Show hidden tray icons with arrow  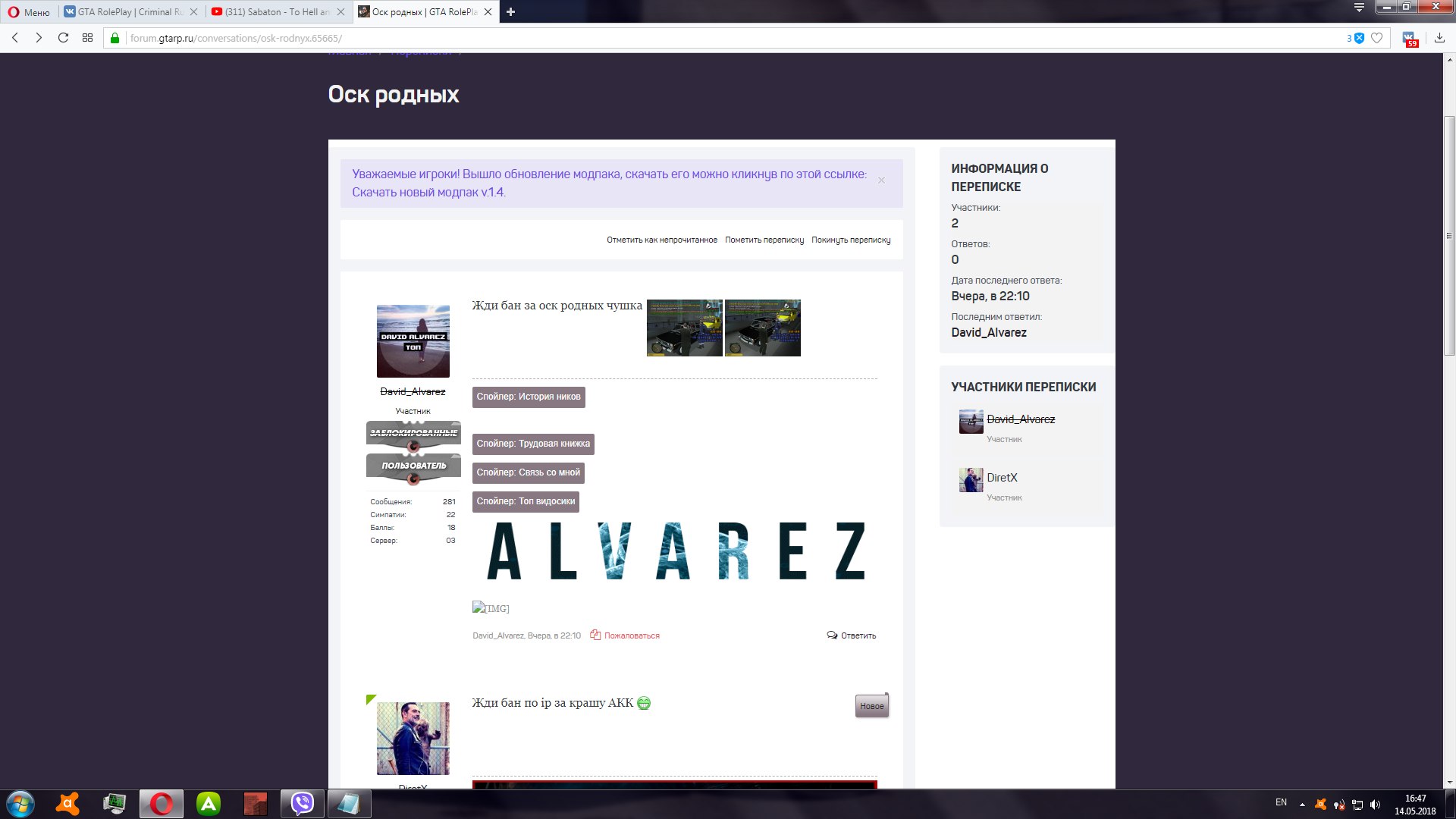pyautogui.click(x=1301, y=804)
